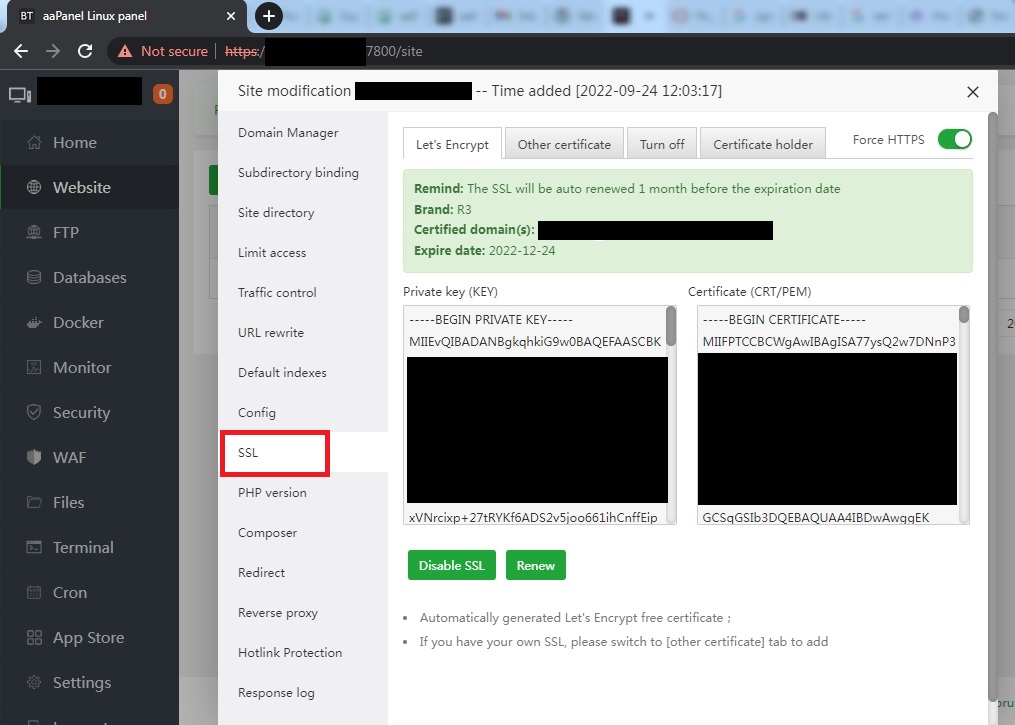Screen dimensions: 1015x725
Task: Open the Website globe icon
Action: tap(35, 188)
